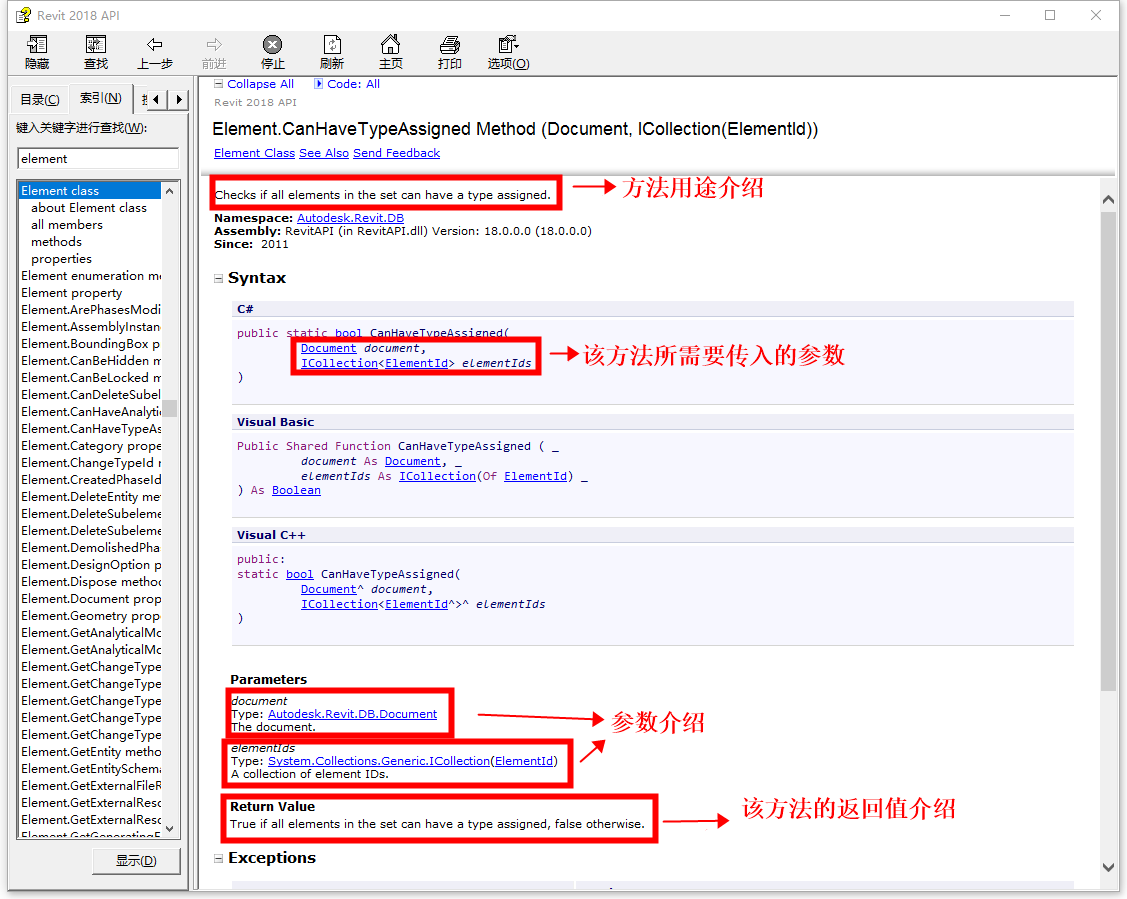
Task: Open System.Collections.Generic.ICollection type link
Action: (x=379, y=761)
